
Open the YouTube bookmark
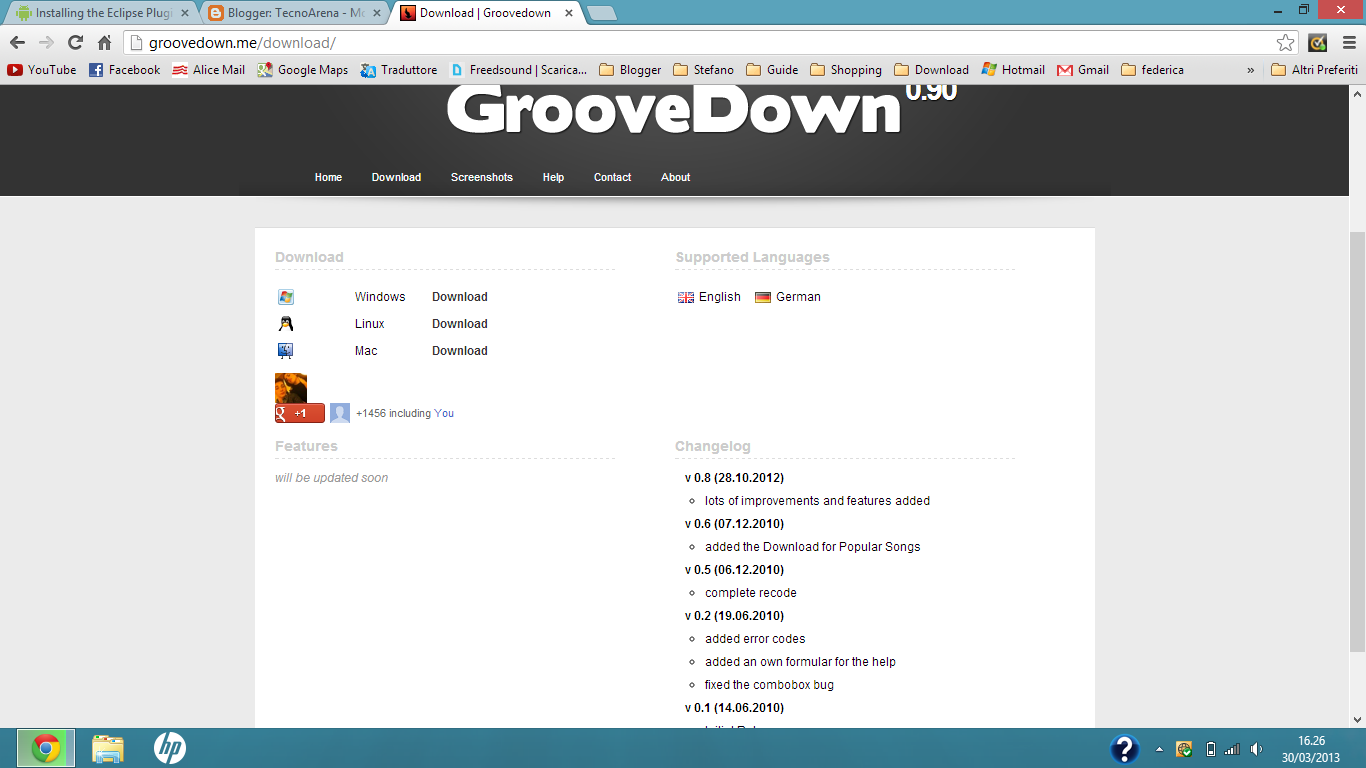coord(42,70)
